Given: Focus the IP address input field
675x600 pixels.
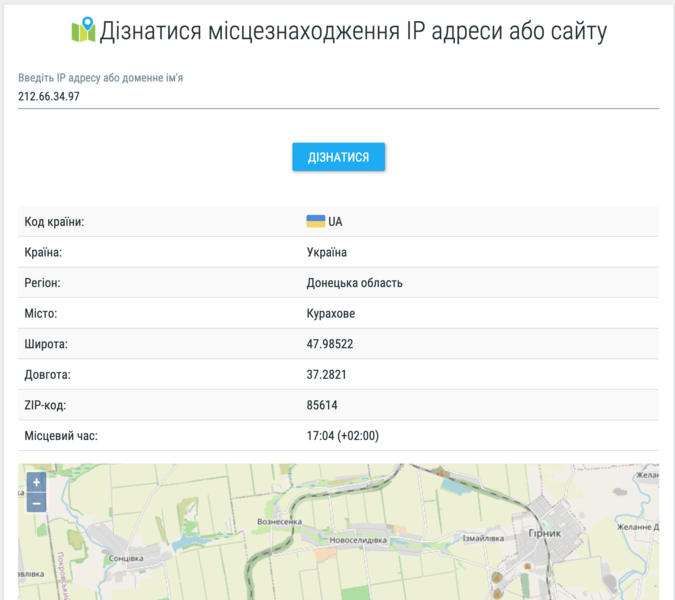Looking at the screenshot, I should tap(338, 97).
